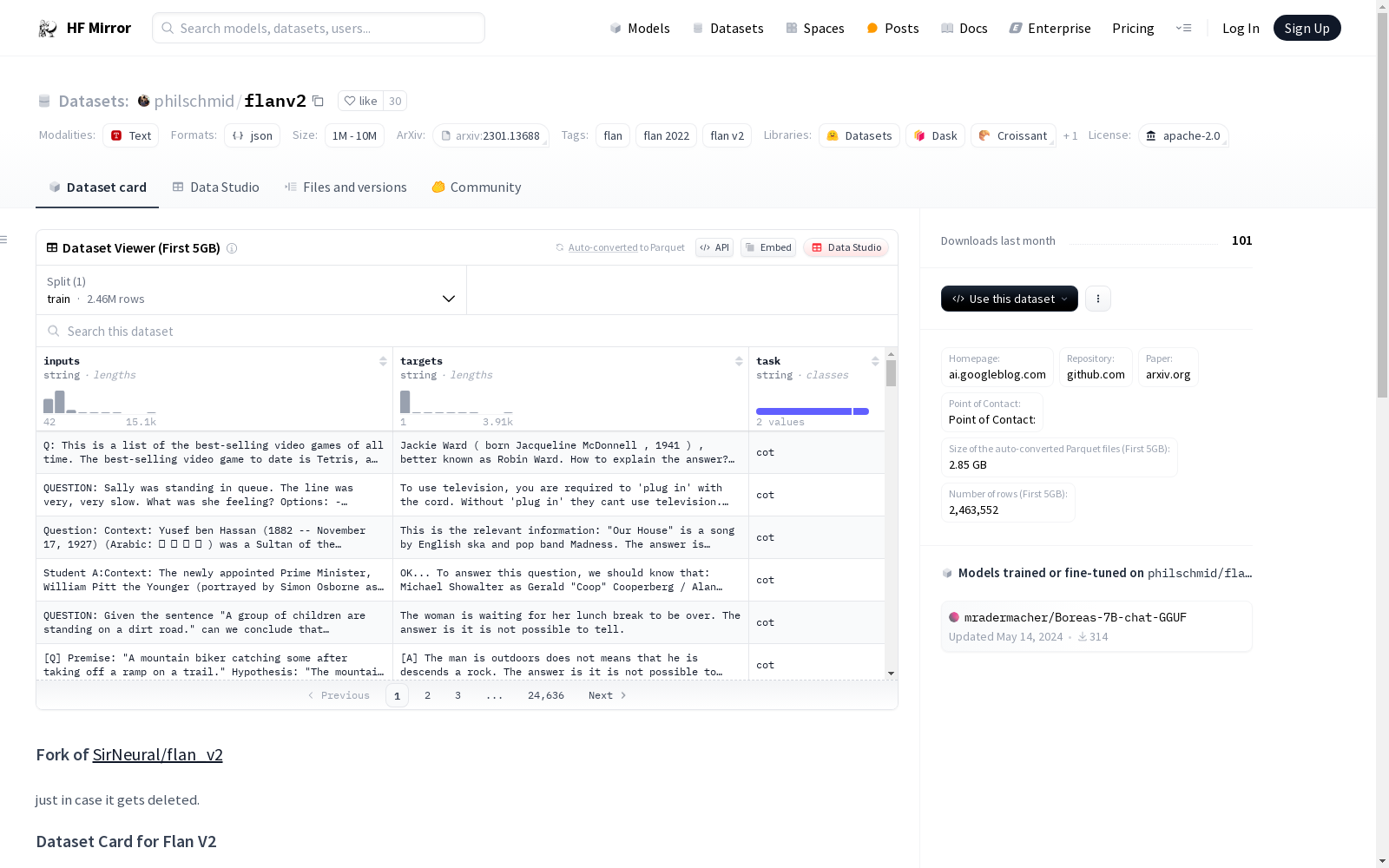Image resolution: width=1389 pixels, height=868 pixels.
Task: Select the json format tag
Action: click(x=253, y=135)
